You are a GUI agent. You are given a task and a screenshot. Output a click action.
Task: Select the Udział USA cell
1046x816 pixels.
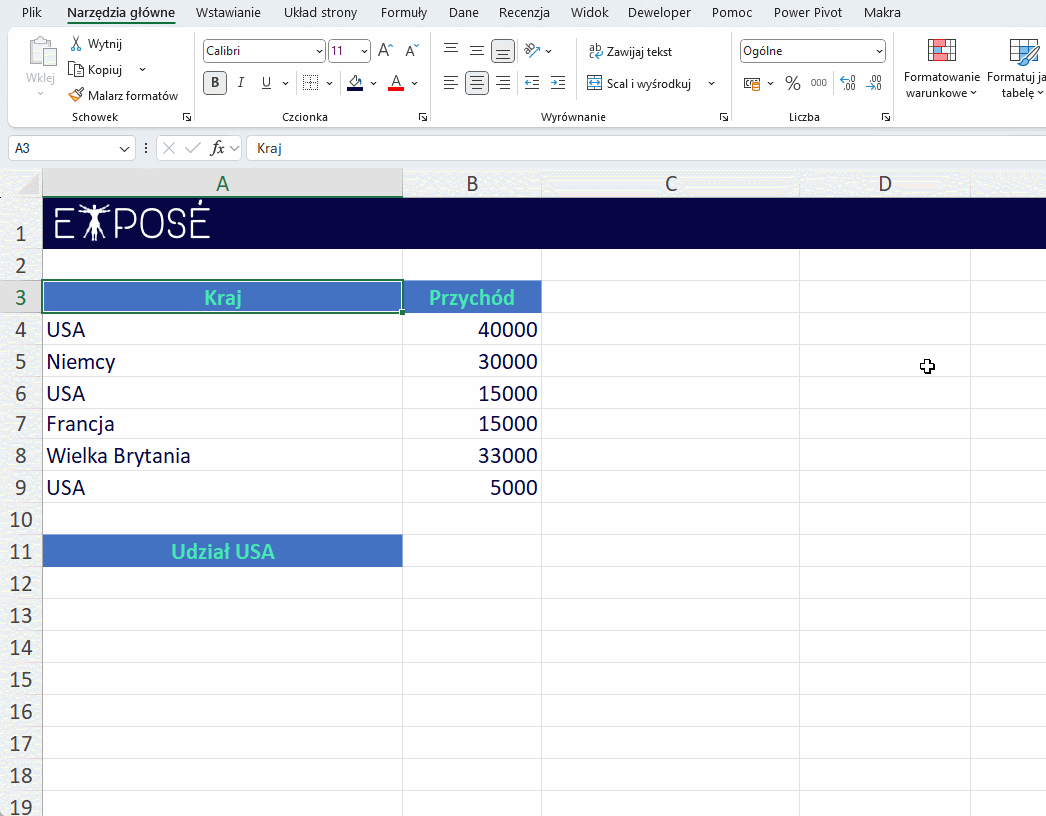(x=222, y=551)
